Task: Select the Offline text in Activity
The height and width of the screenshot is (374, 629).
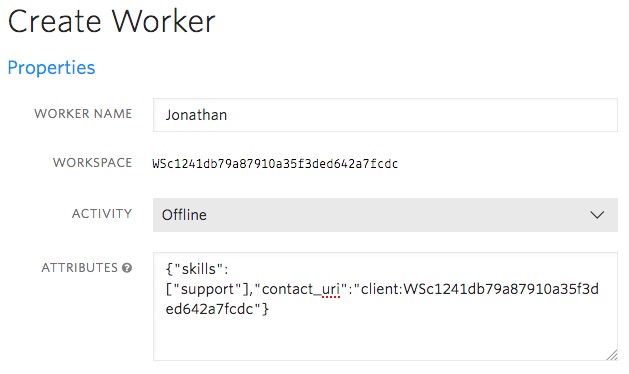Action: pos(184,215)
